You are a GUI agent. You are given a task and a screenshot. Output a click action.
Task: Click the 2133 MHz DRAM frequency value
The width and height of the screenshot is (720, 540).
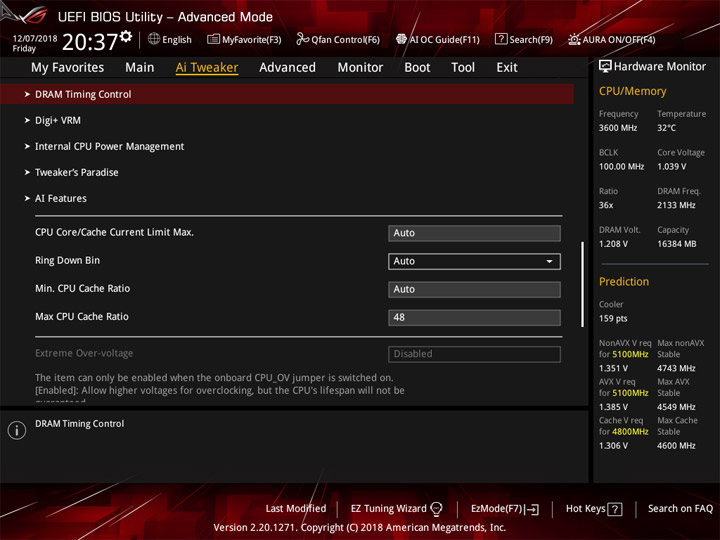(676, 205)
